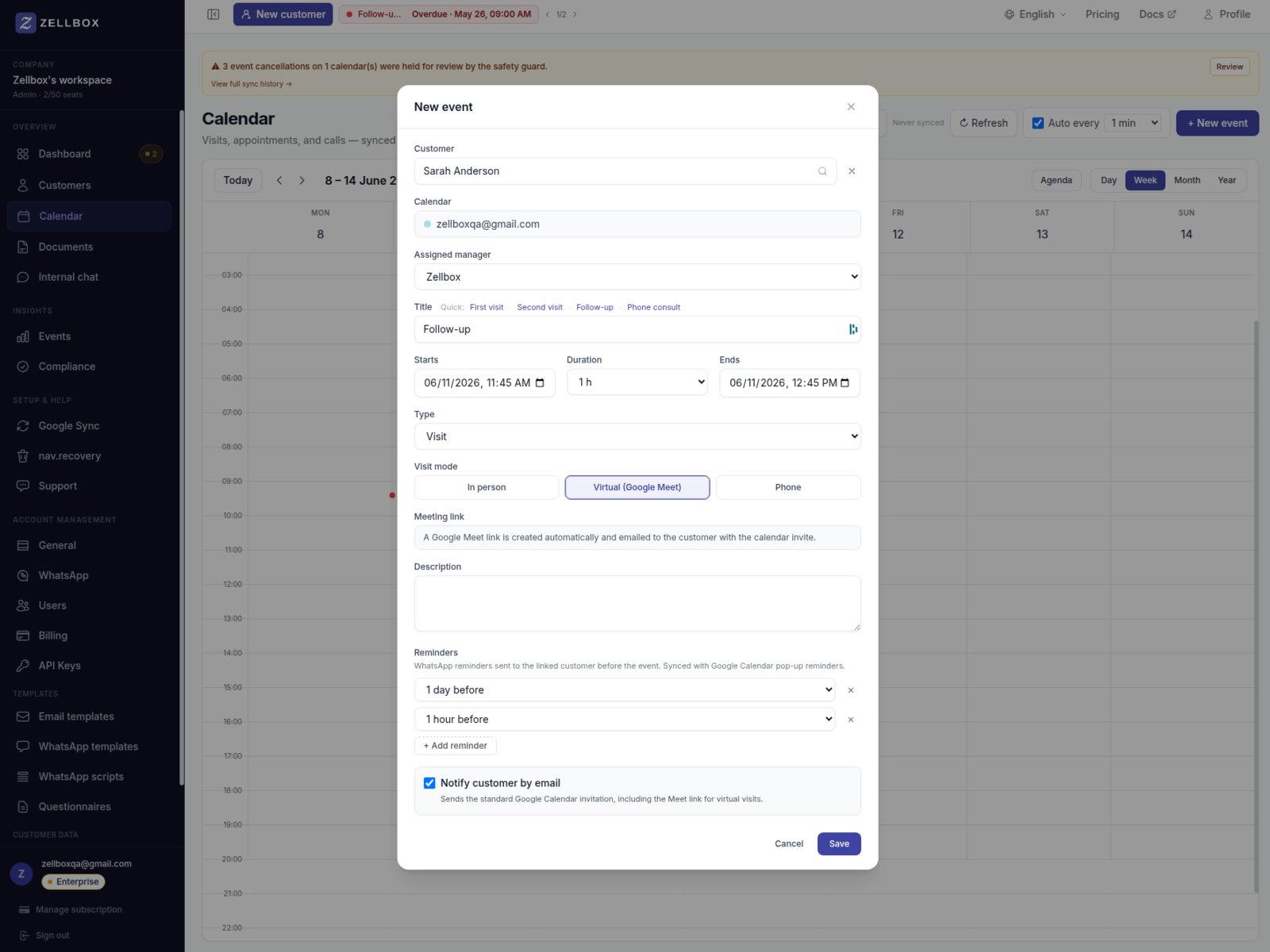Open Google Sync icon

click(23, 426)
